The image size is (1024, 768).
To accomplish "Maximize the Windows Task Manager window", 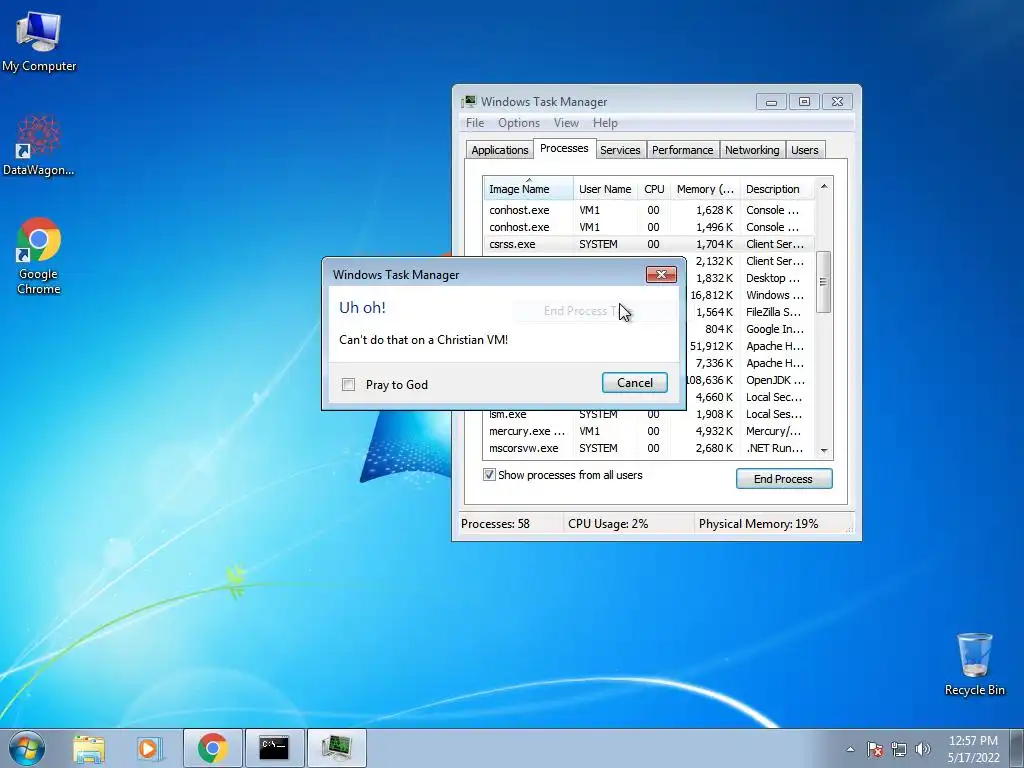I will 805,102.
